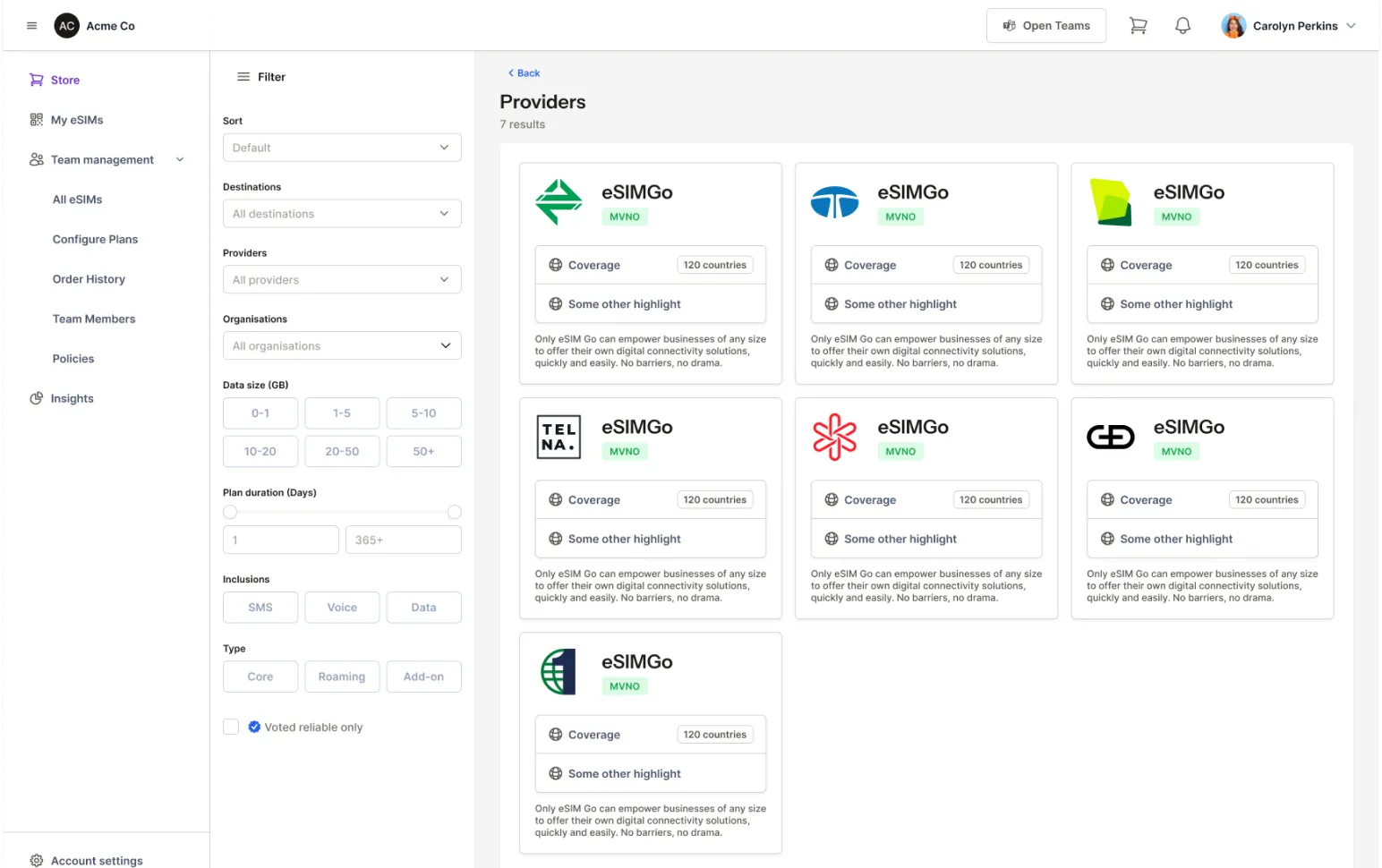Viewport: 1382px width, 868px height.
Task: Click the "Providers" page heading
Action: (x=542, y=102)
